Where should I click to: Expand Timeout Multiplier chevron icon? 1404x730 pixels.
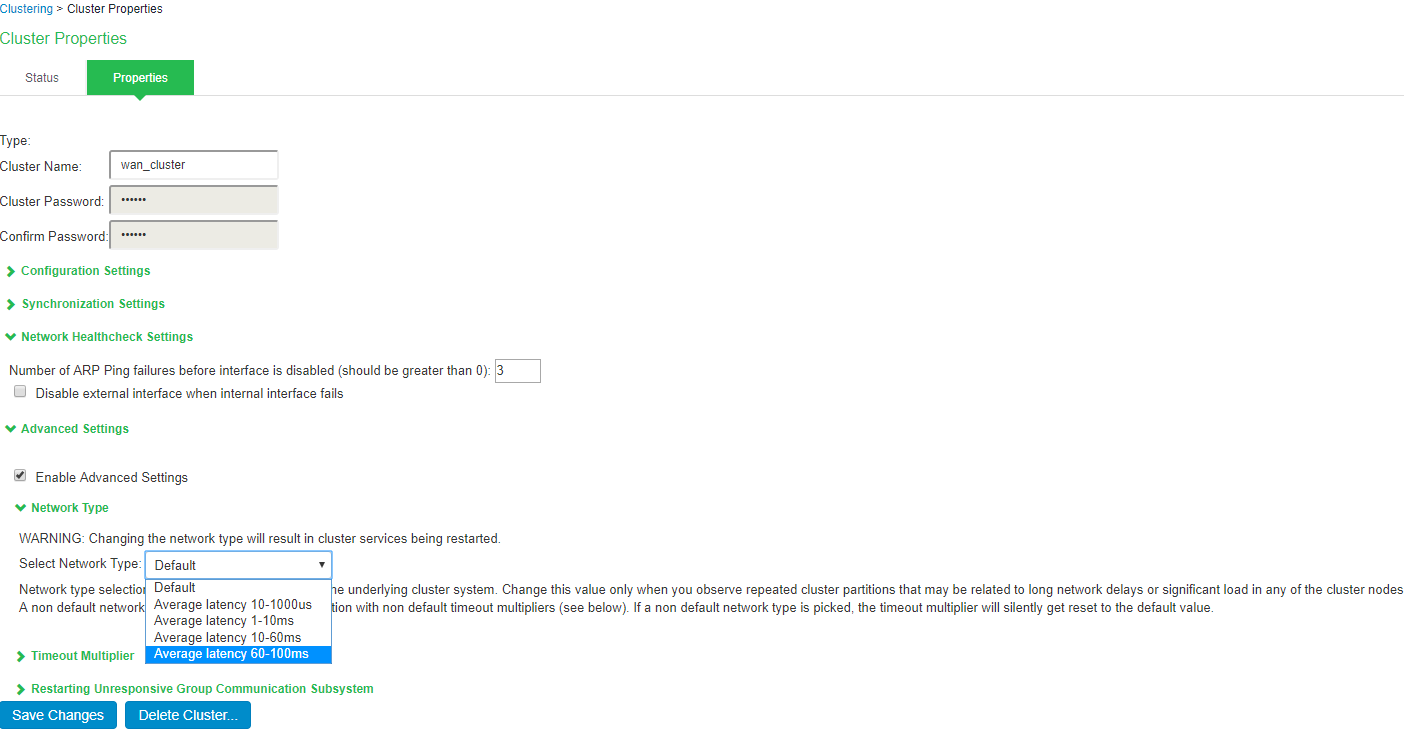point(21,656)
